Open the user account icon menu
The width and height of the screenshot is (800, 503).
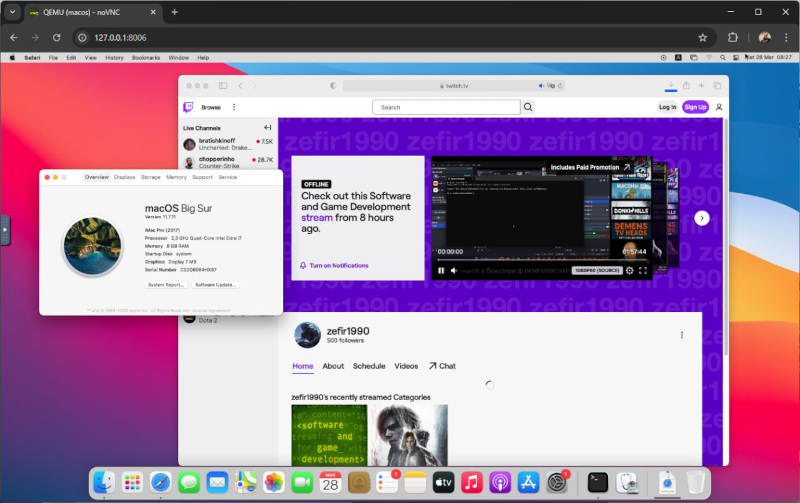719,107
